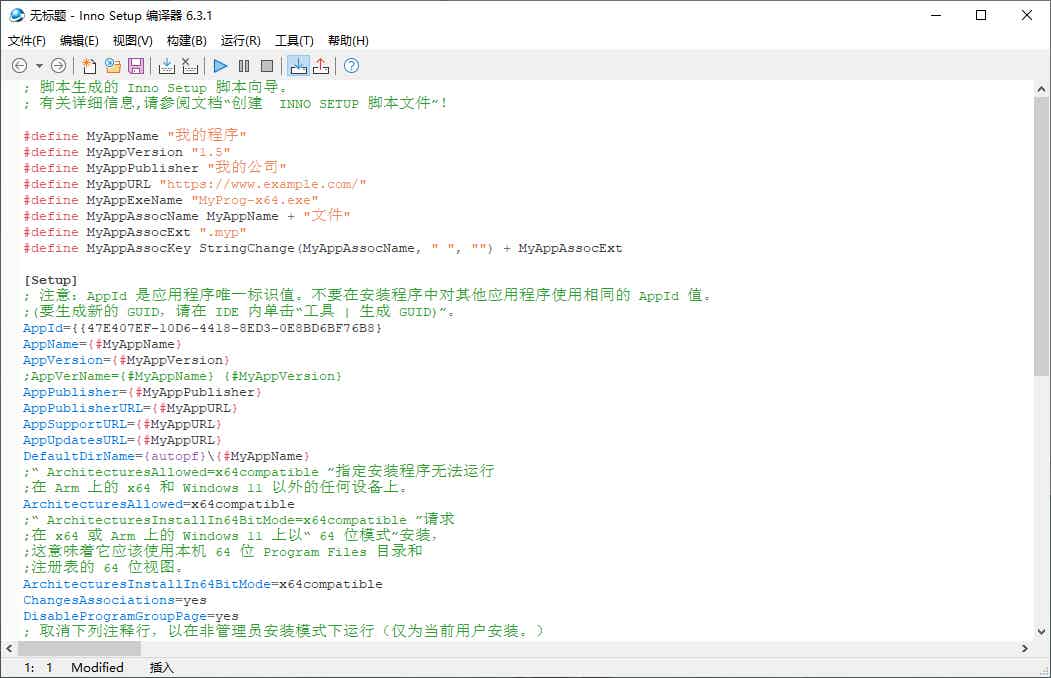Create a new script file icon
1051x678 pixels.
(x=88, y=66)
